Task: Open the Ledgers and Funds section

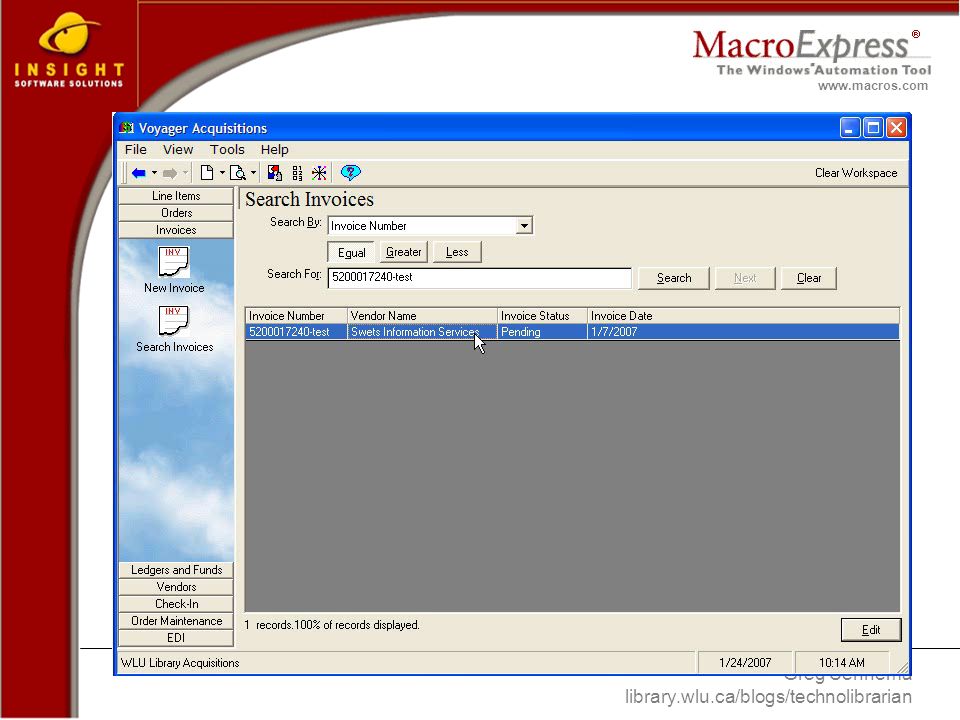Action: [176, 570]
